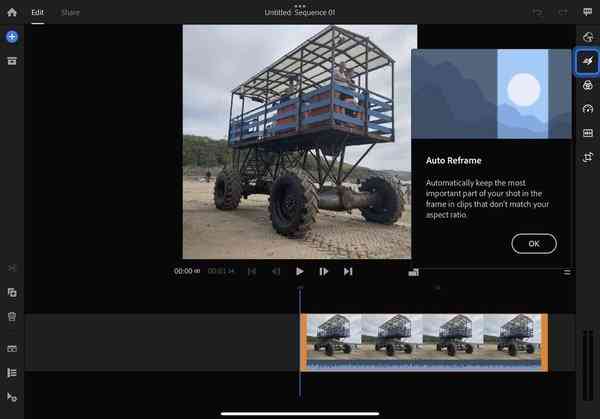The image size is (600, 419).
Task: Expand the track controls
Action: click(x=12, y=372)
